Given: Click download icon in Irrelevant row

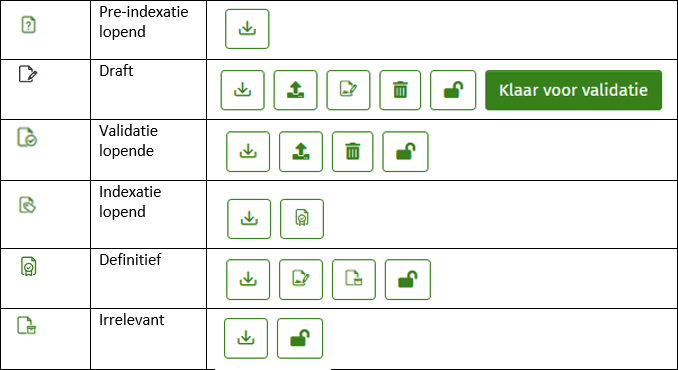Looking at the screenshot, I should click(x=246, y=338).
